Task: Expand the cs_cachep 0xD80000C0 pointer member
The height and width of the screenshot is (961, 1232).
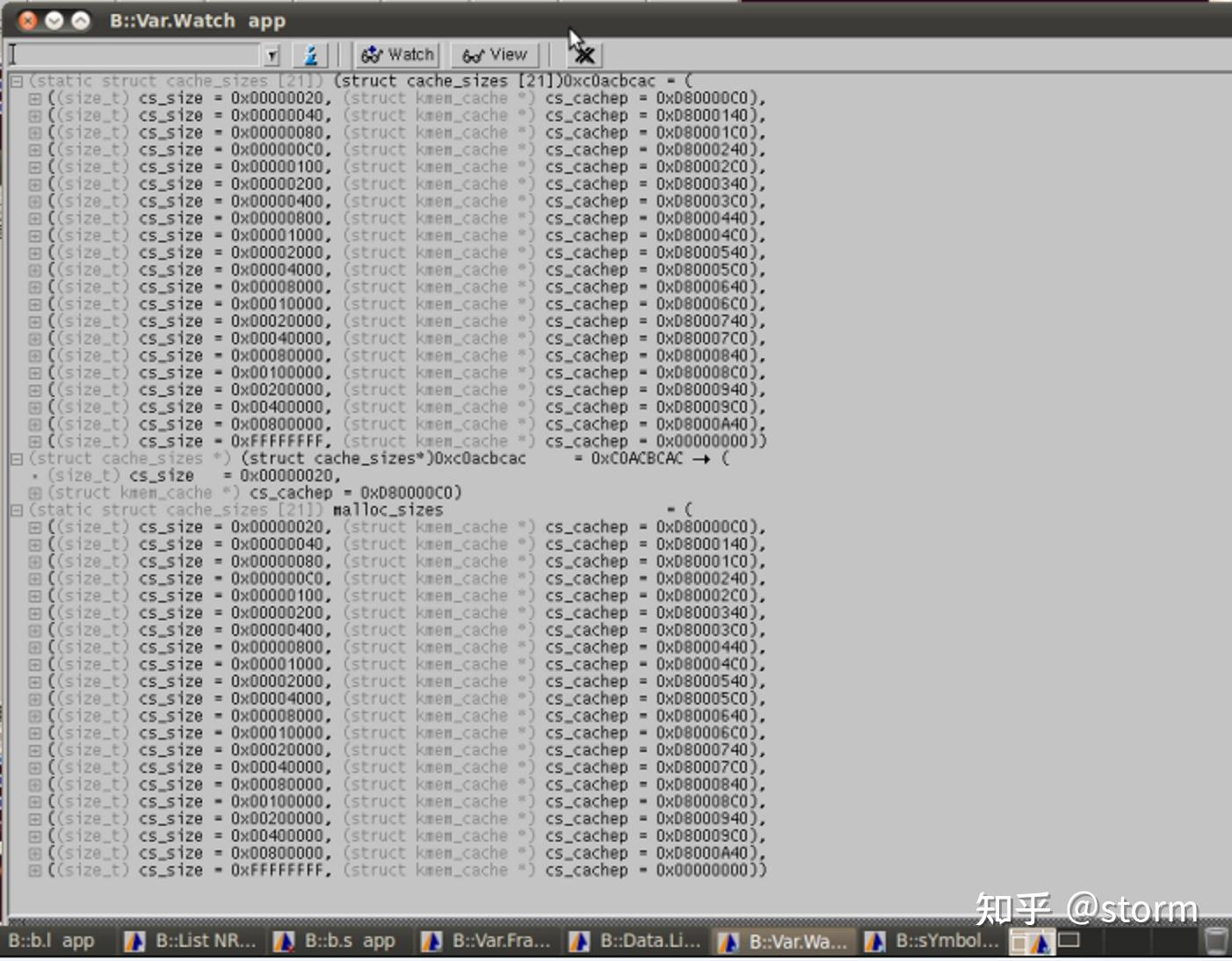Action: [x=34, y=493]
